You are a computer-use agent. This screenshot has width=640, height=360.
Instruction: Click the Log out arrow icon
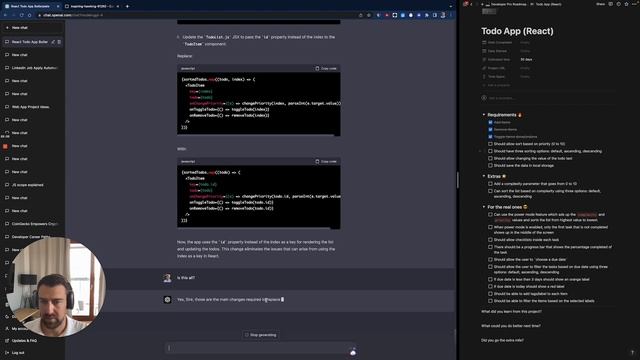[7, 353]
